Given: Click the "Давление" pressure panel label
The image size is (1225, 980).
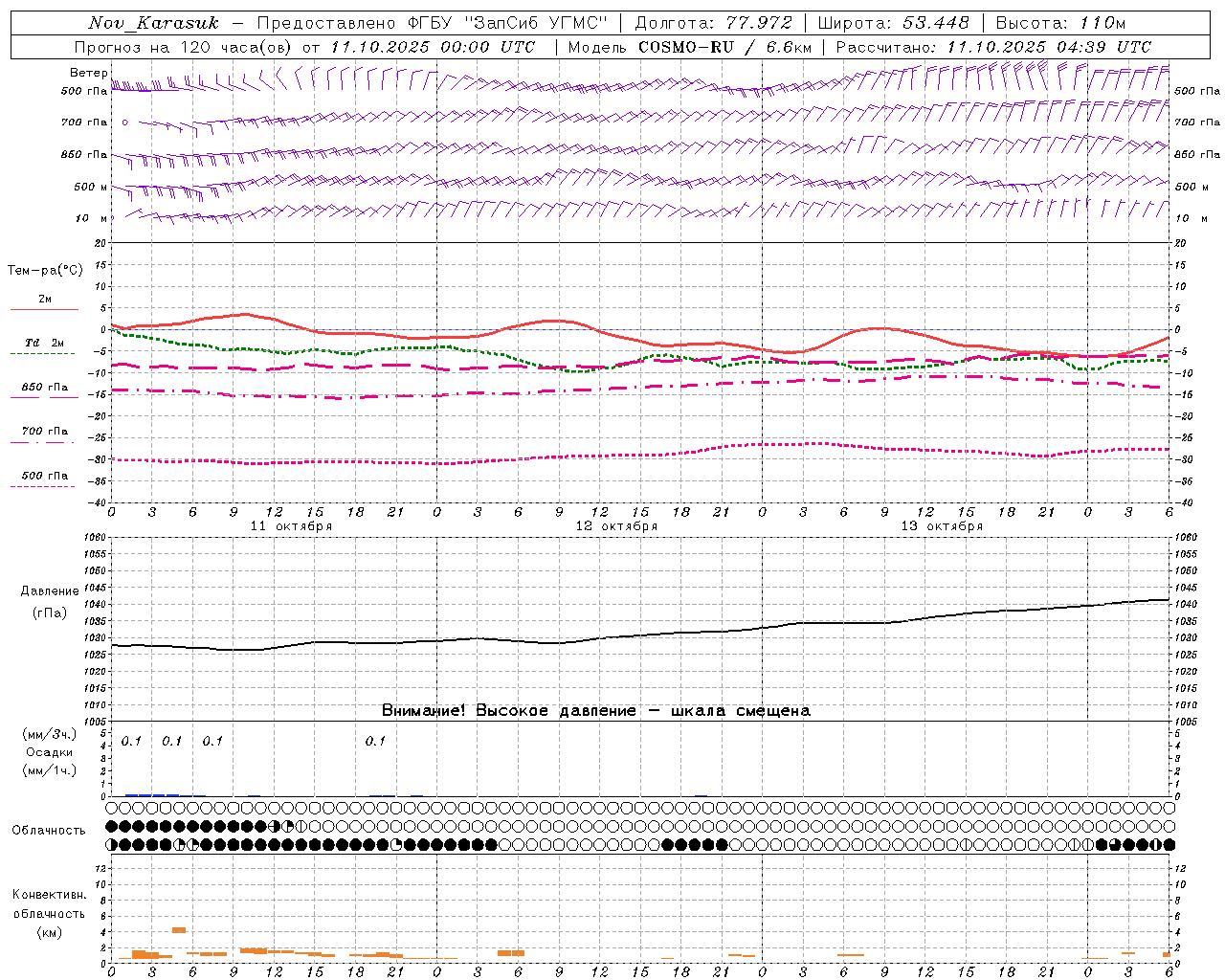Looking at the screenshot, I should pyautogui.click(x=50, y=591).
